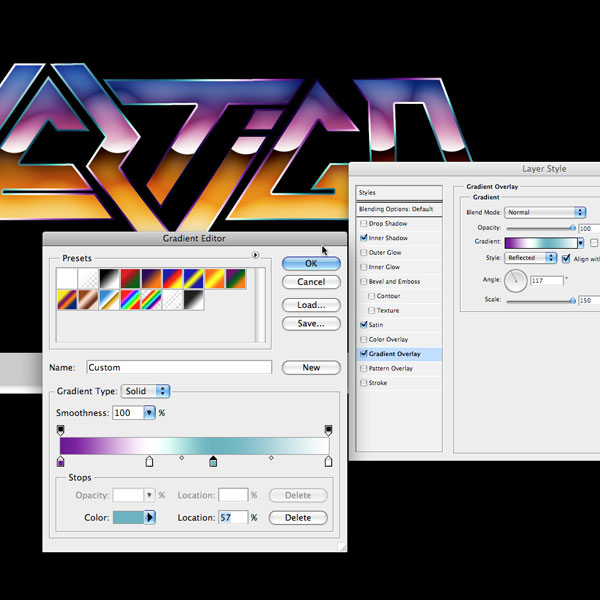Click the gradient Name text field
The width and height of the screenshot is (600, 600).
pos(179,368)
